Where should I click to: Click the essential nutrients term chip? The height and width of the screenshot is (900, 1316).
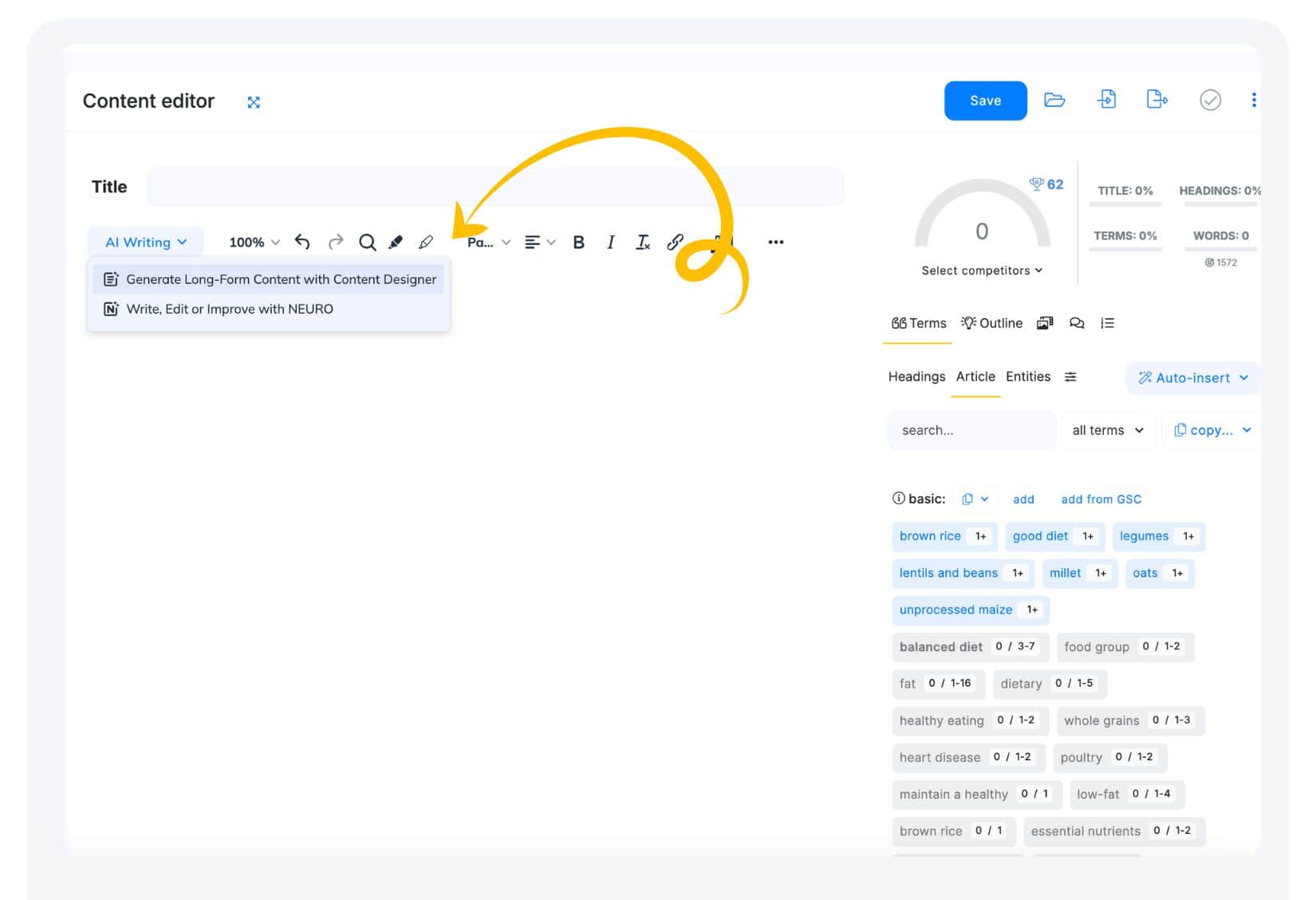tap(1114, 831)
